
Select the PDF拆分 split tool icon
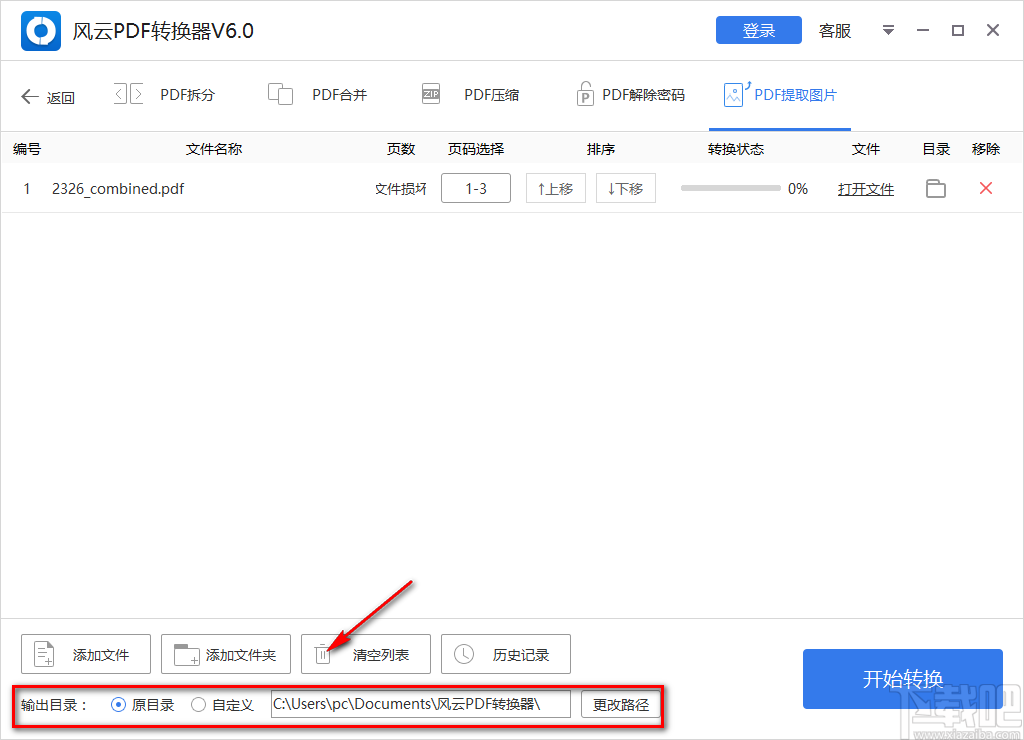click(x=126, y=93)
